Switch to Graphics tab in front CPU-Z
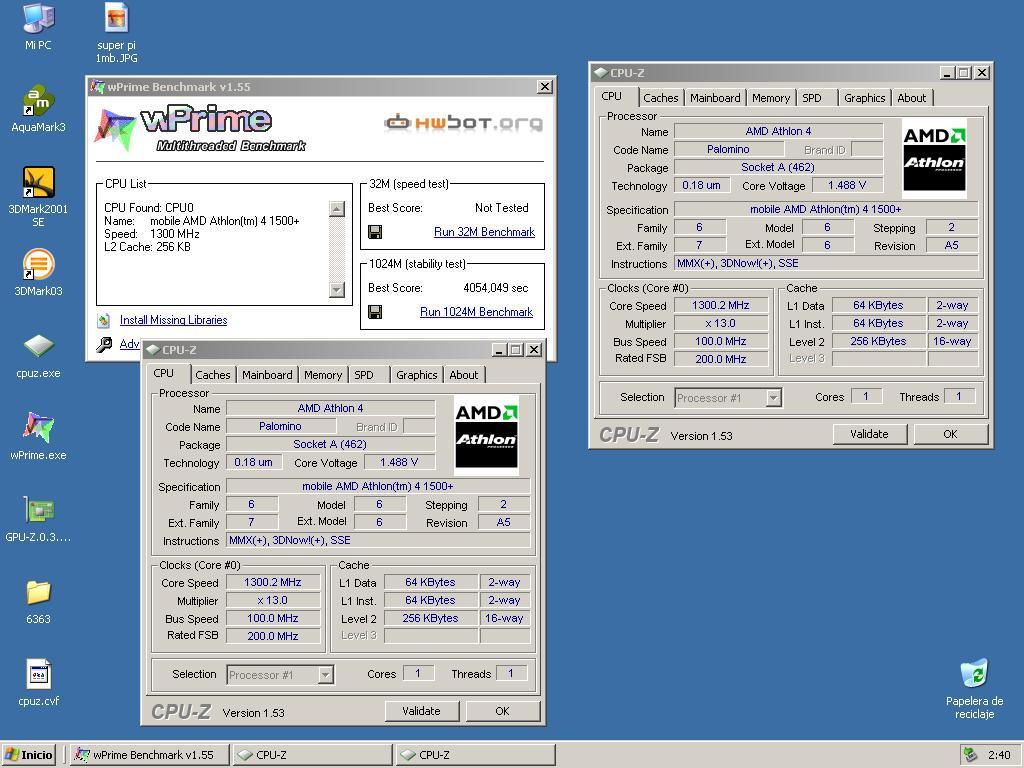Image resolution: width=1024 pixels, height=768 pixels. [417, 375]
